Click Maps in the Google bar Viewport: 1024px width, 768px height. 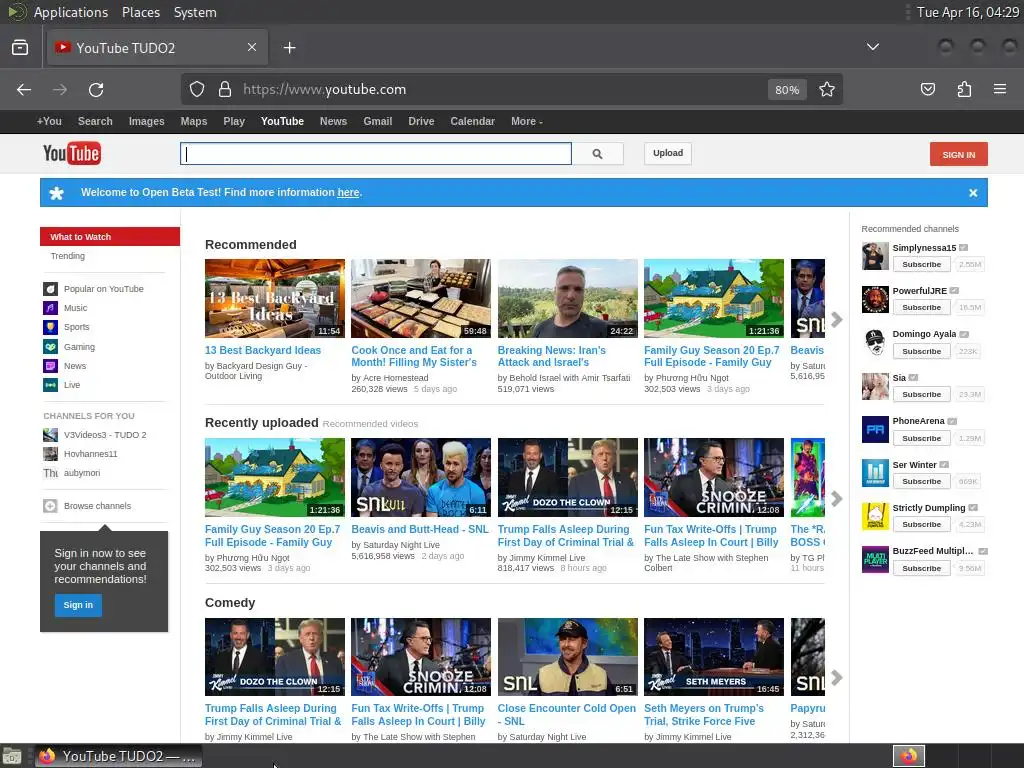coord(194,121)
